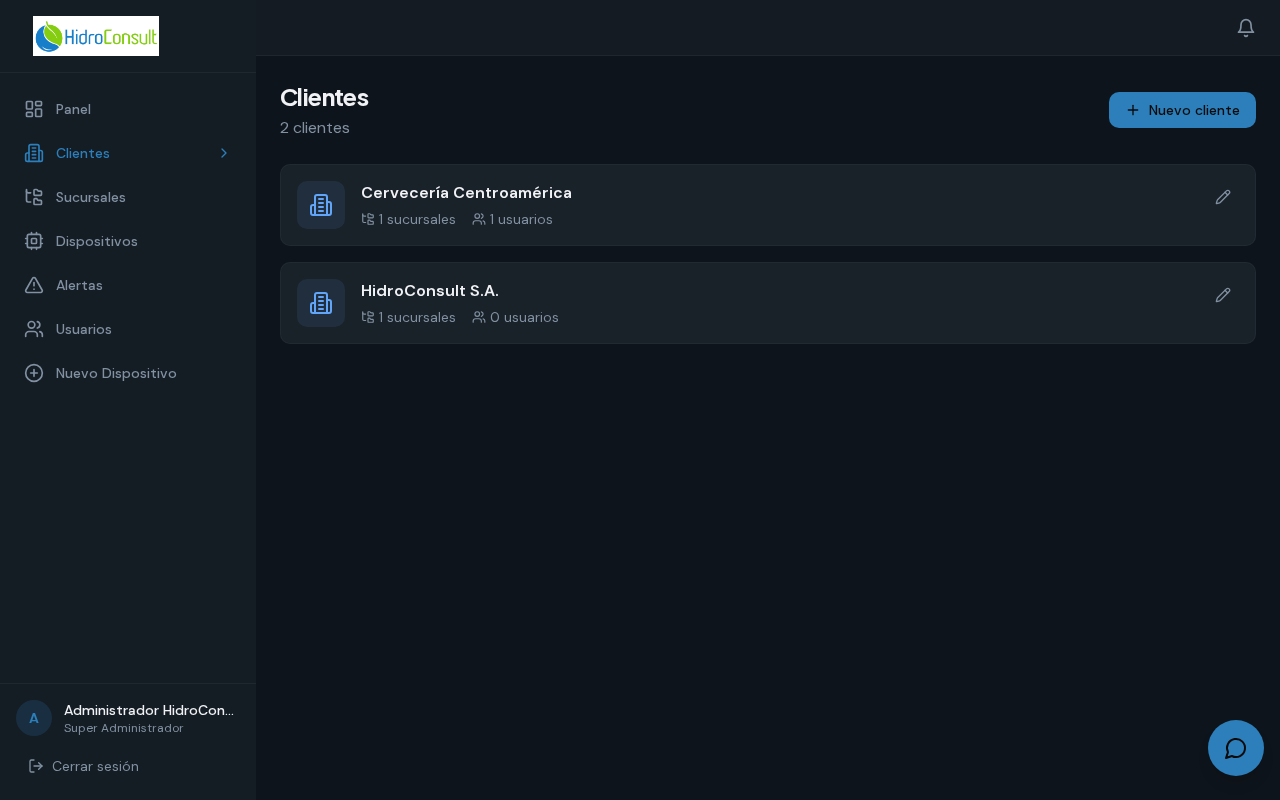
Task: Open the HidroConsult S.A. client name
Action: point(430,291)
